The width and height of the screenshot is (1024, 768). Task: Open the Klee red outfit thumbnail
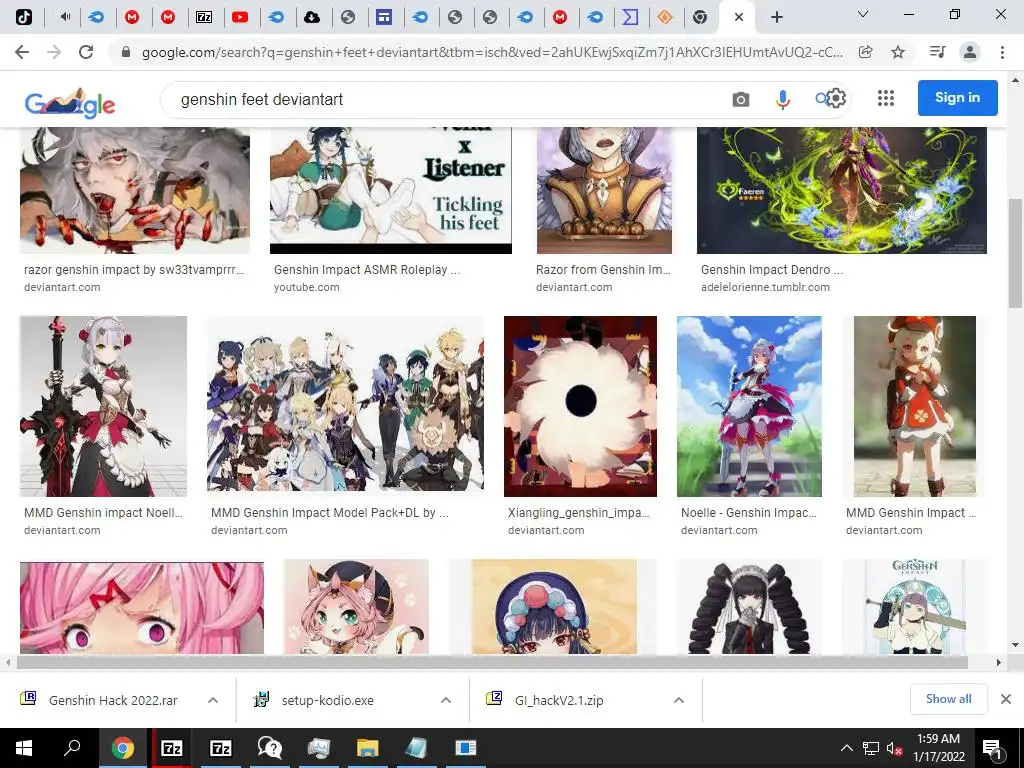tap(914, 406)
